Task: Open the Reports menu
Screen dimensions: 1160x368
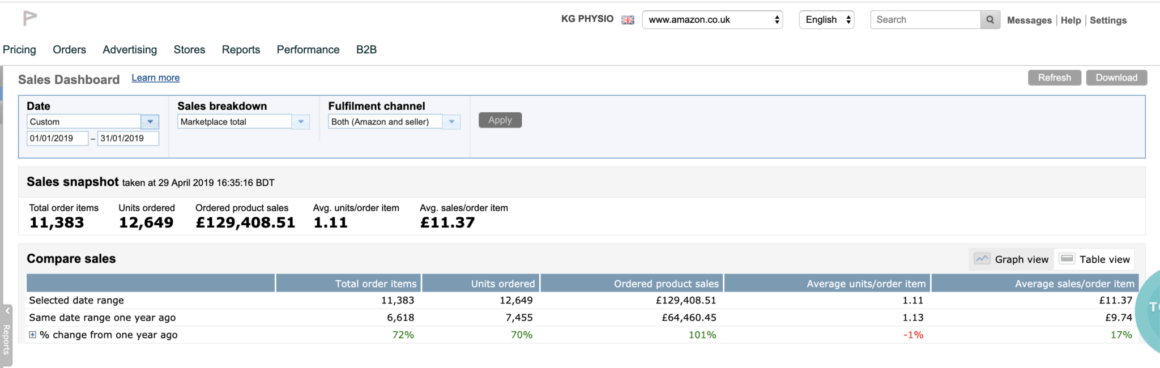Action: [241, 50]
